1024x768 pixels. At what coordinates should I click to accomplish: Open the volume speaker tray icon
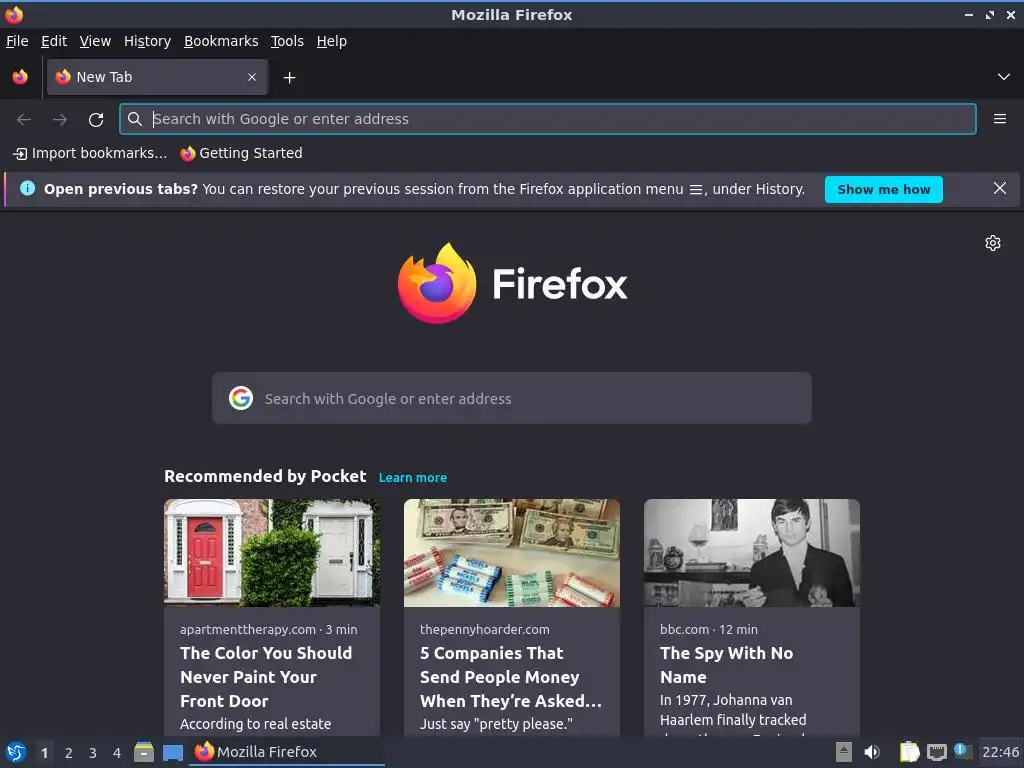click(x=872, y=752)
